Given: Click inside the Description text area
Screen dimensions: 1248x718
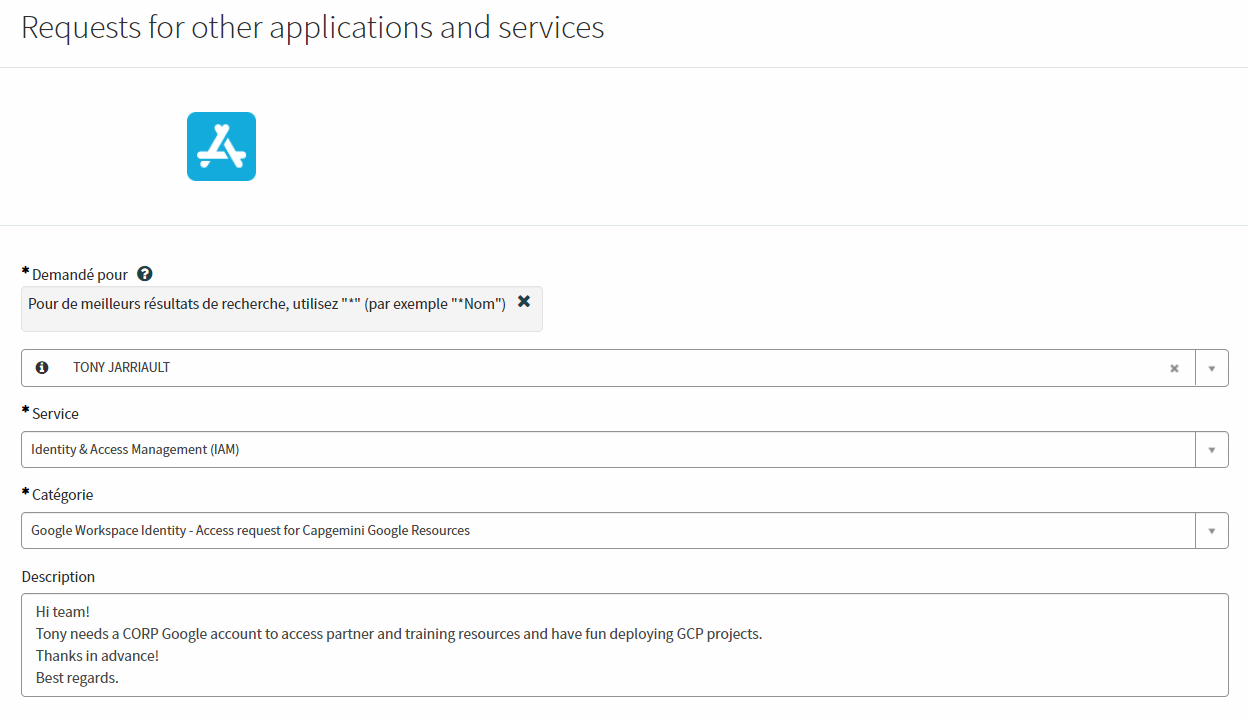Looking at the screenshot, I should pos(625,645).
